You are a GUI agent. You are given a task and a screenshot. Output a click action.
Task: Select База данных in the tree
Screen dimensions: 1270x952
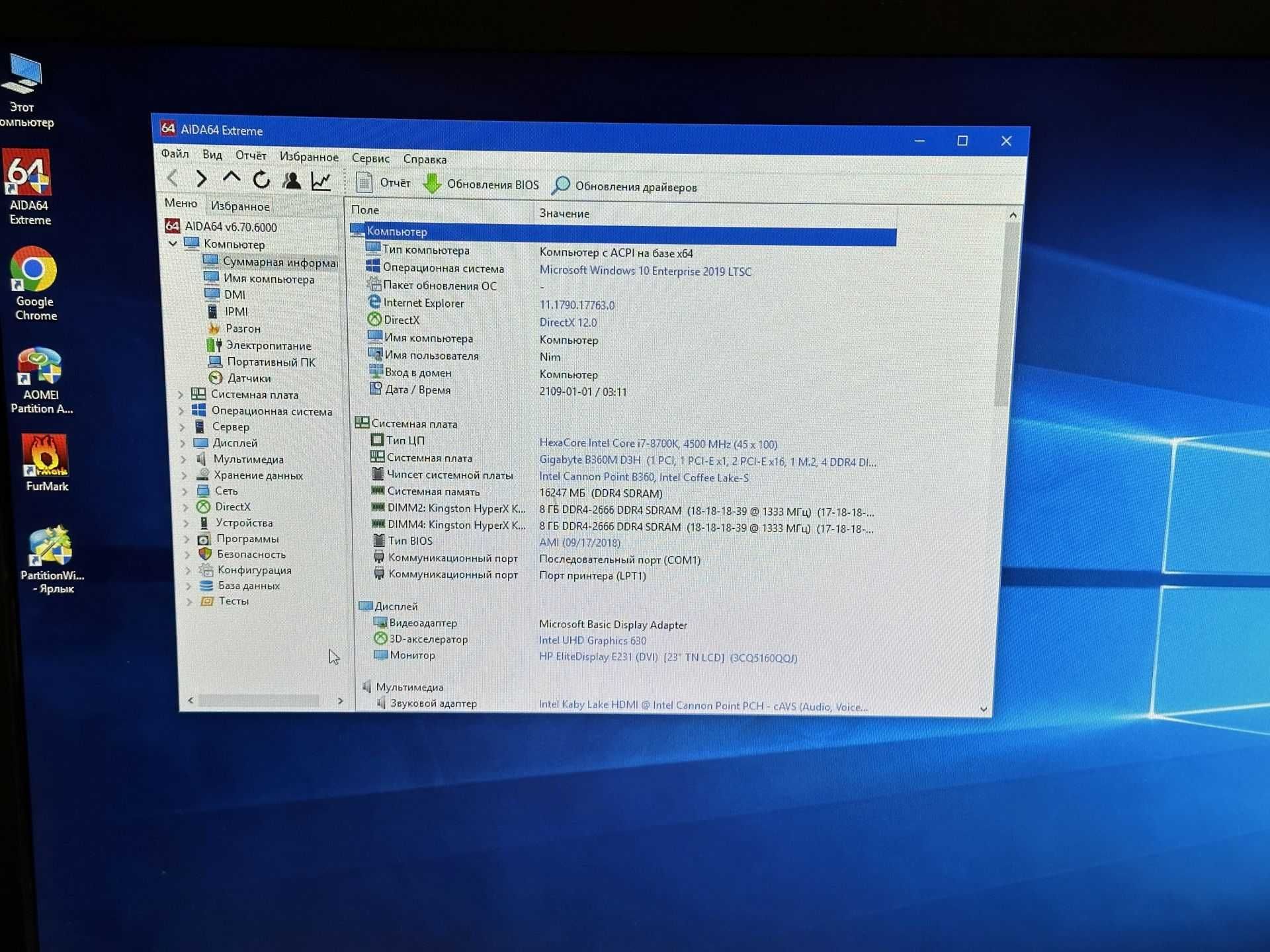239,585
